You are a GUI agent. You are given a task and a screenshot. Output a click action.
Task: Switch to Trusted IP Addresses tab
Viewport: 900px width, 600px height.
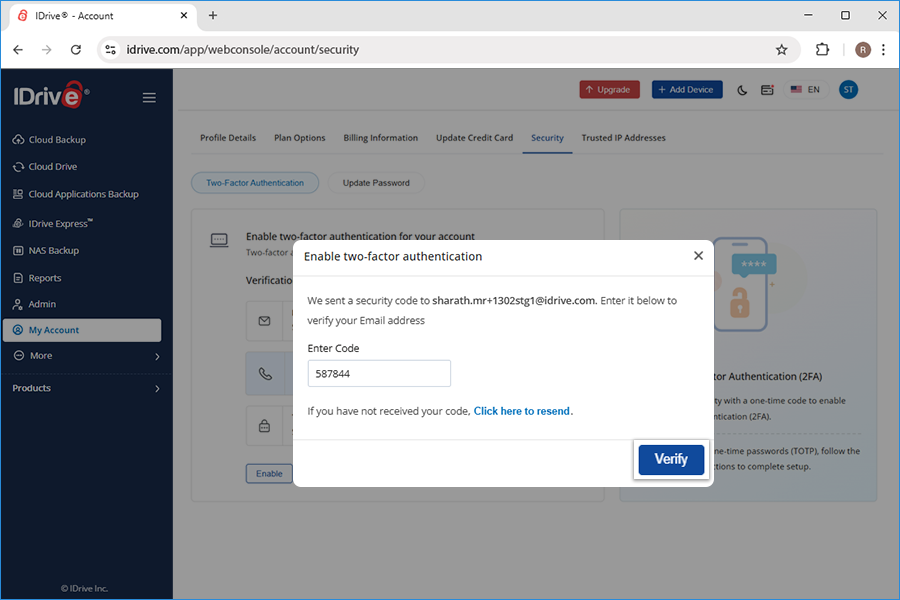(x=623, y=138)
